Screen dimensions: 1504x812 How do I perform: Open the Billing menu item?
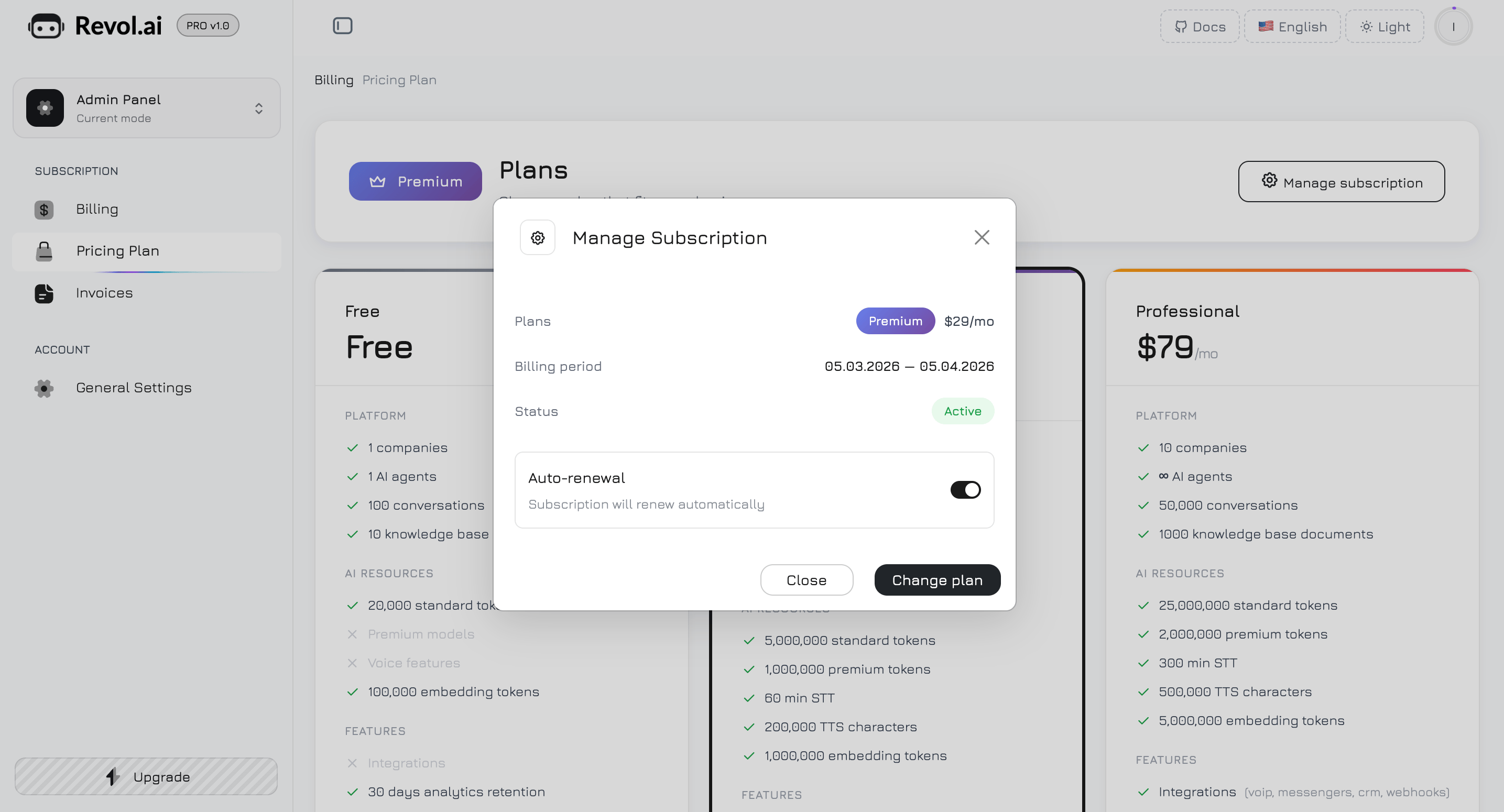[x=147, y=210]
